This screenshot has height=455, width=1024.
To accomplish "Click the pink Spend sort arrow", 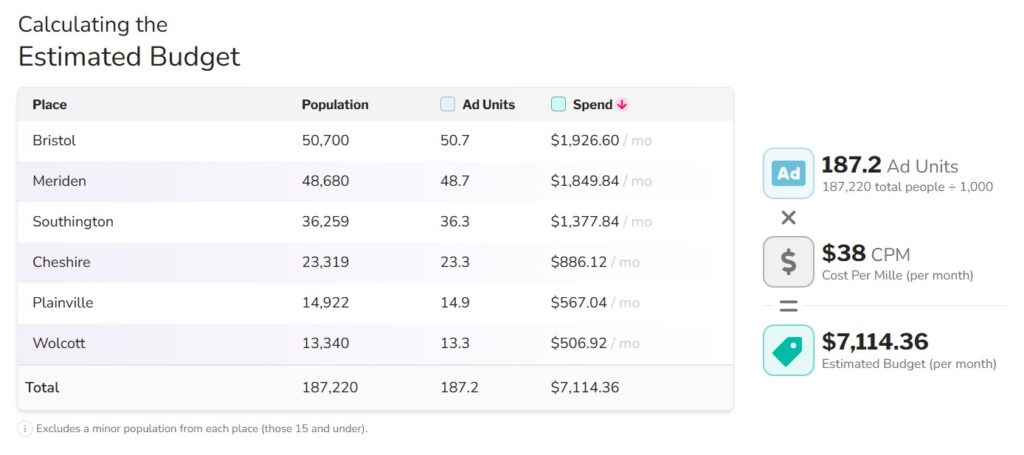I will 622,104.
